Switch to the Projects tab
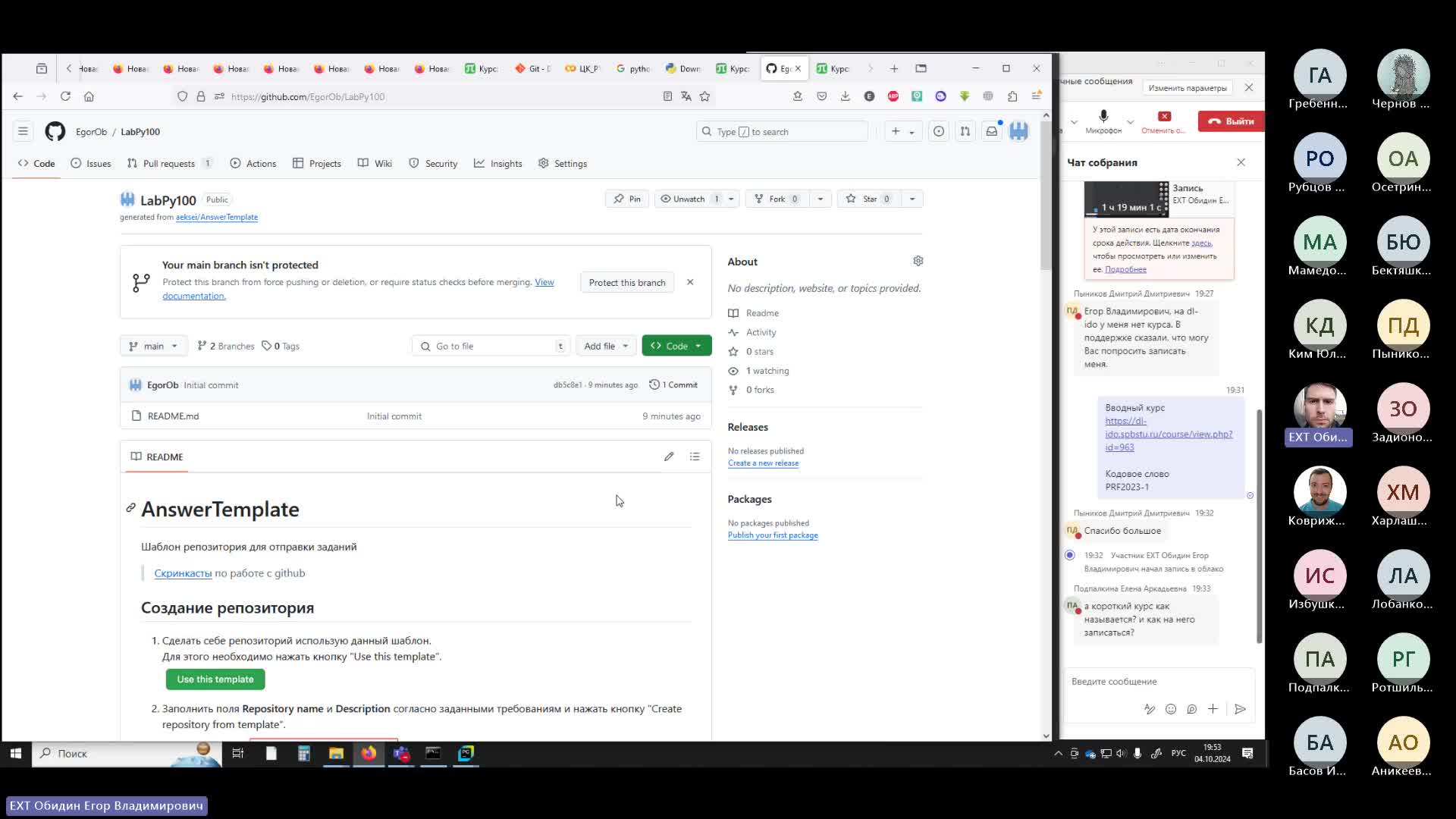The image size is (1456, 819). (x=317, y=163)
